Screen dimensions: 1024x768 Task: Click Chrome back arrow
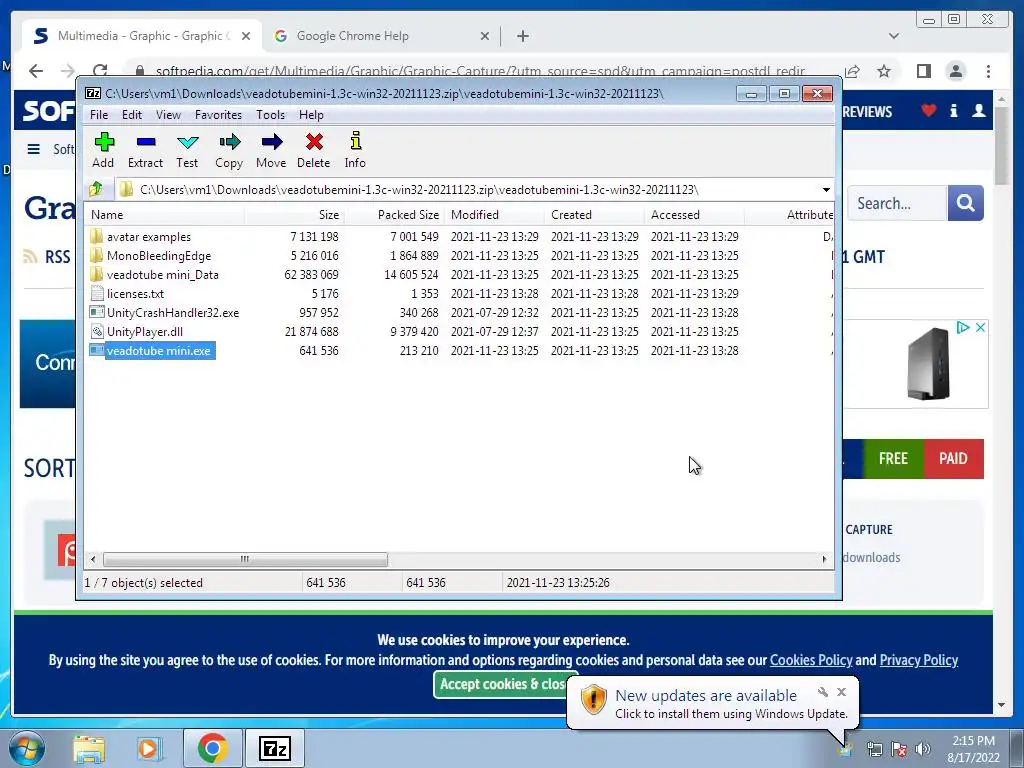[36, 71]
